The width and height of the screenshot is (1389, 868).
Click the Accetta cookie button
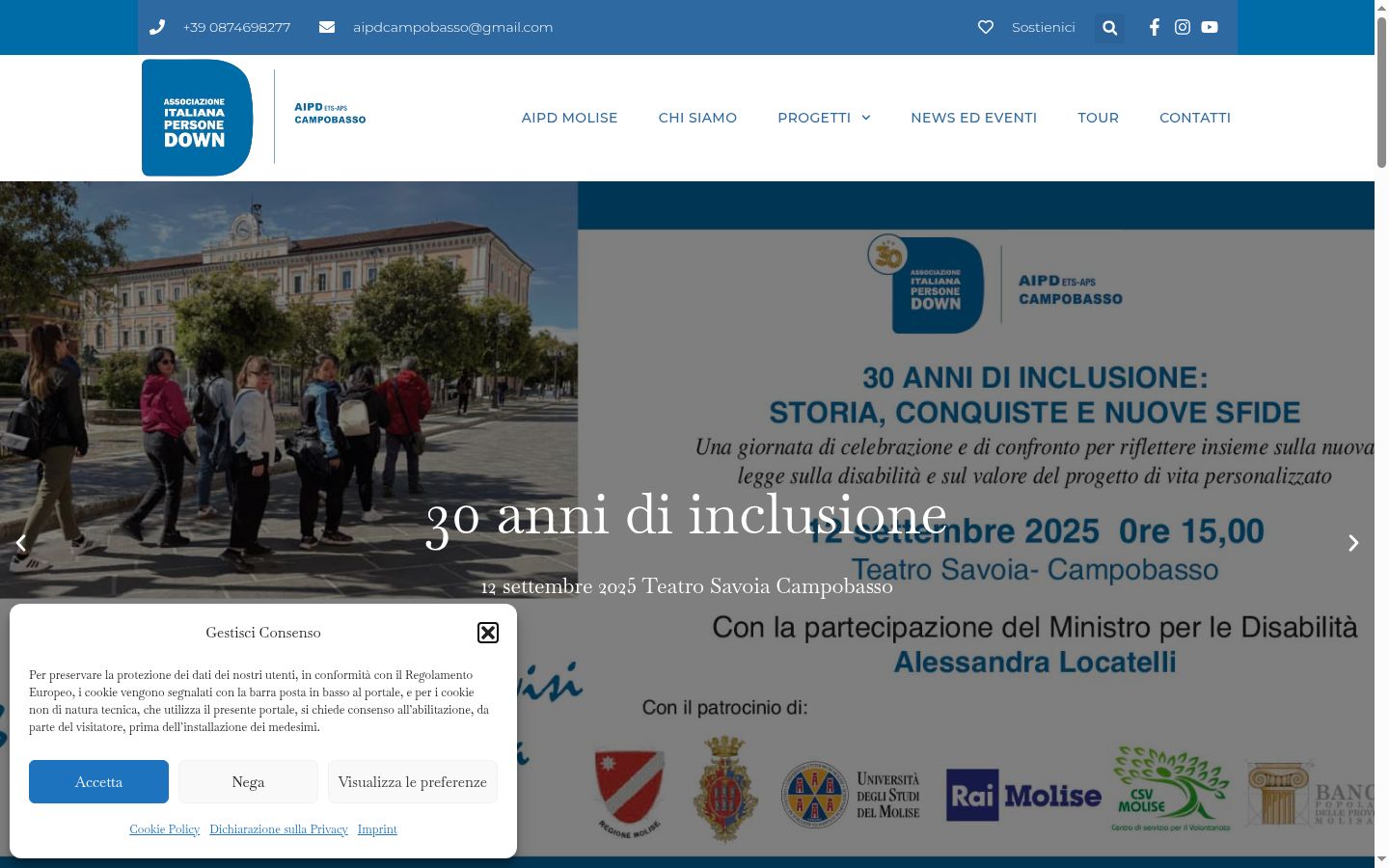coord(98,781)
